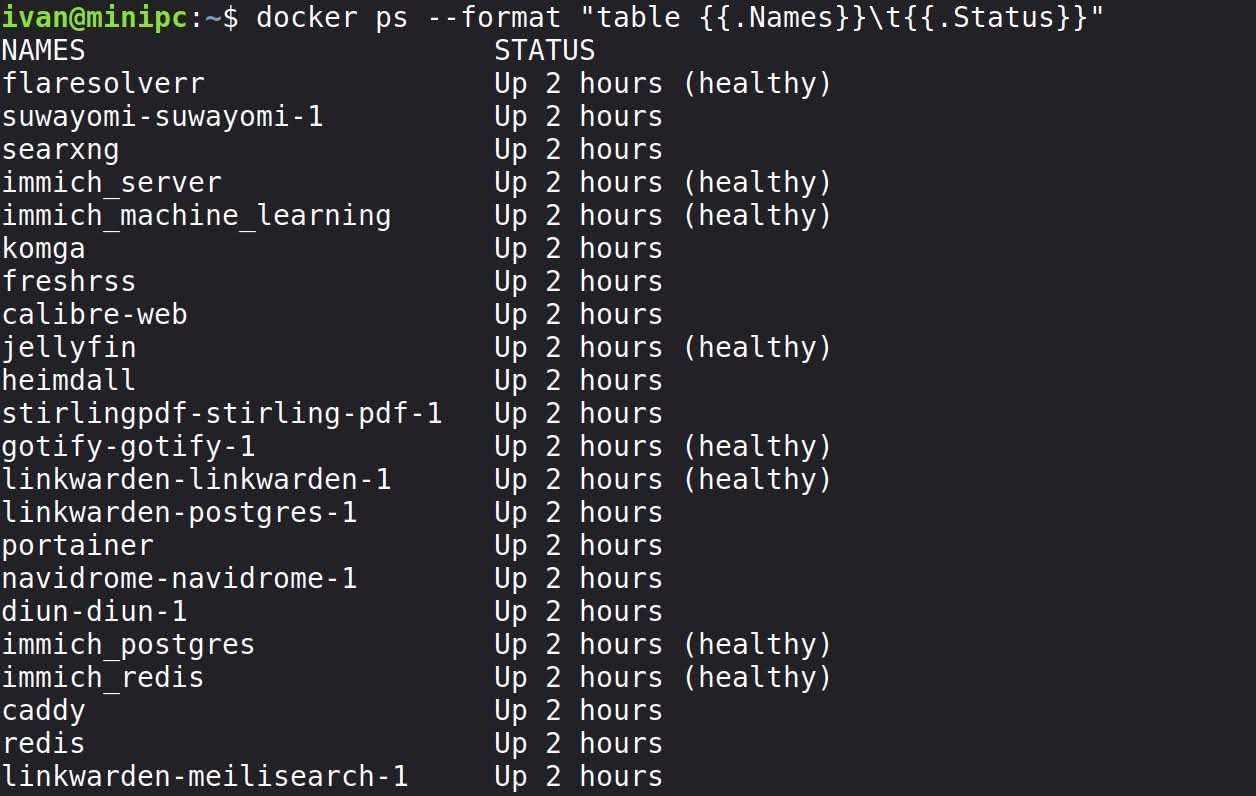
Task: Click the freshrss container name
Action: 68,281
